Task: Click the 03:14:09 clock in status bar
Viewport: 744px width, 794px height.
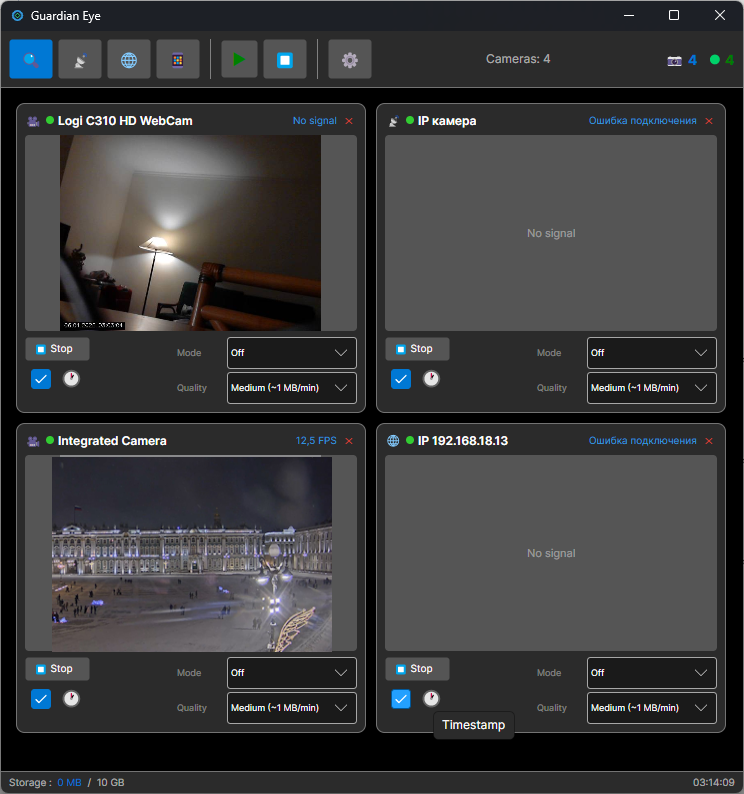Action: (x=714, y=782)
